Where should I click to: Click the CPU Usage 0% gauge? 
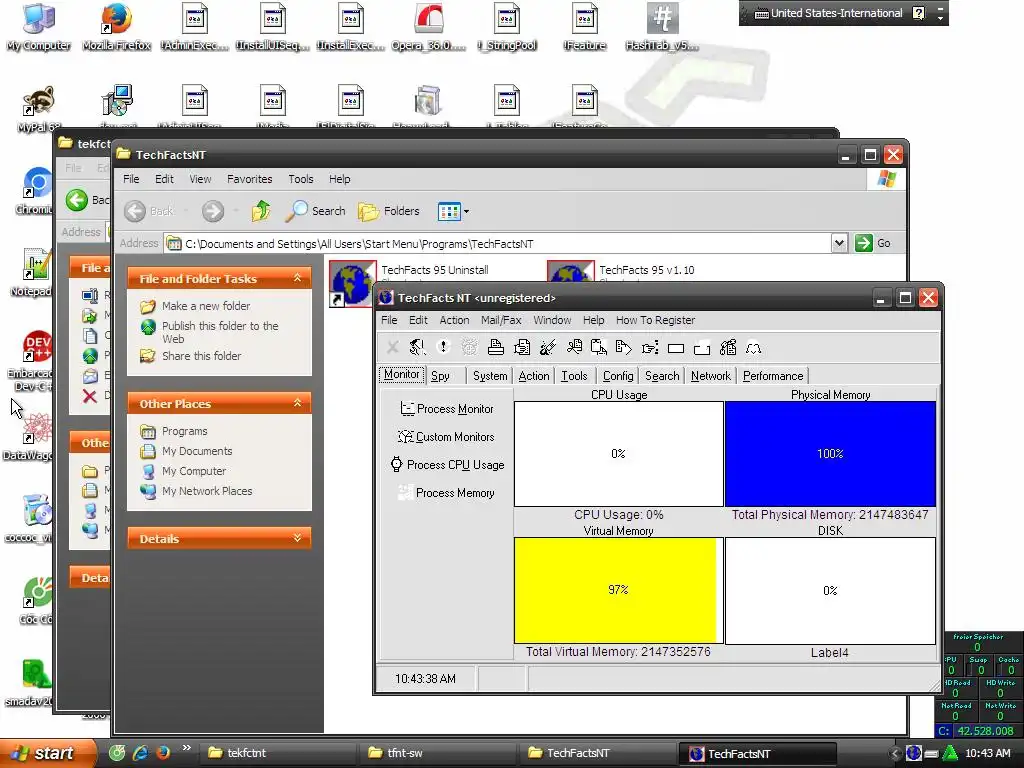[x=618, y=453]
